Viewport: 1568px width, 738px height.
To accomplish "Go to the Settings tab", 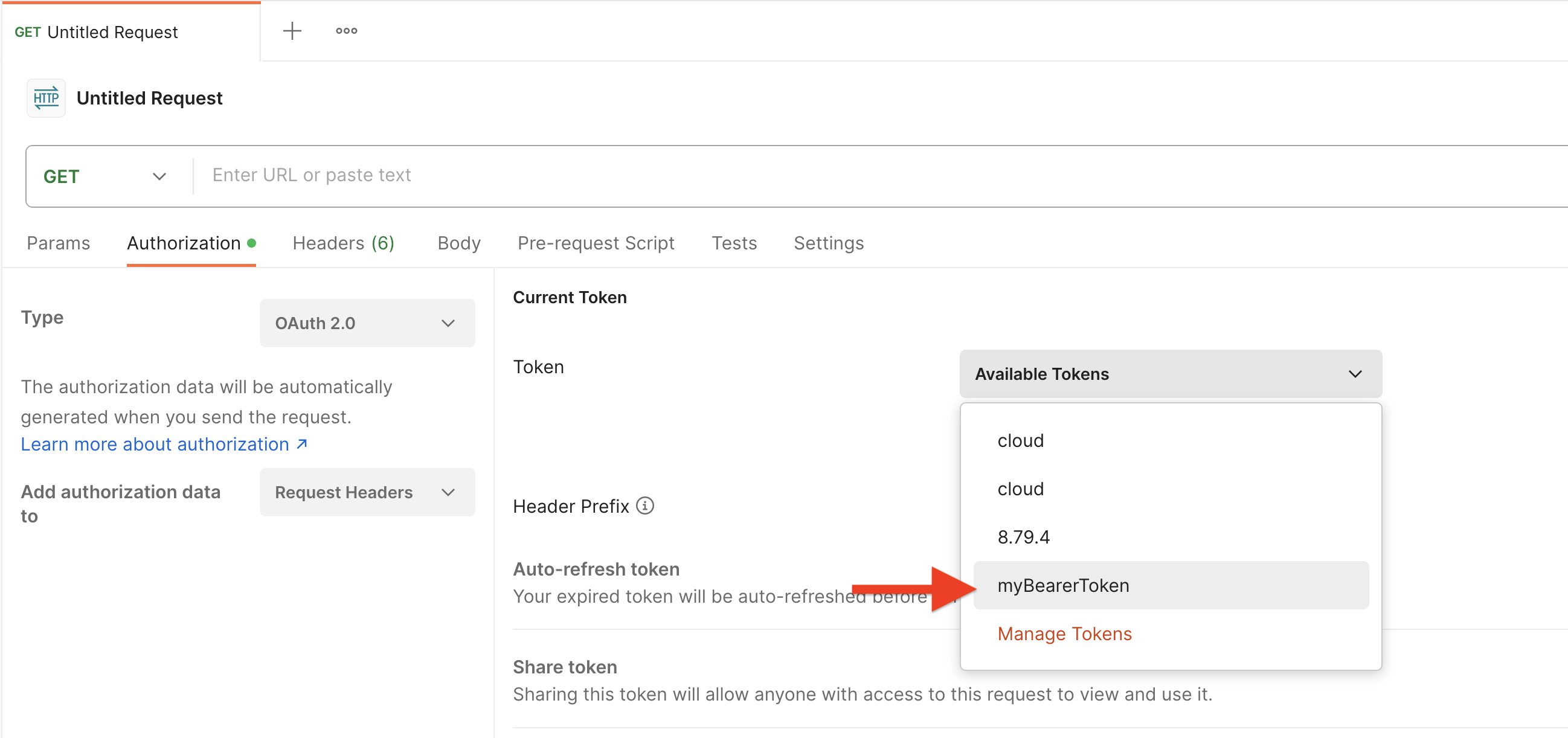I will pos(829,243).
